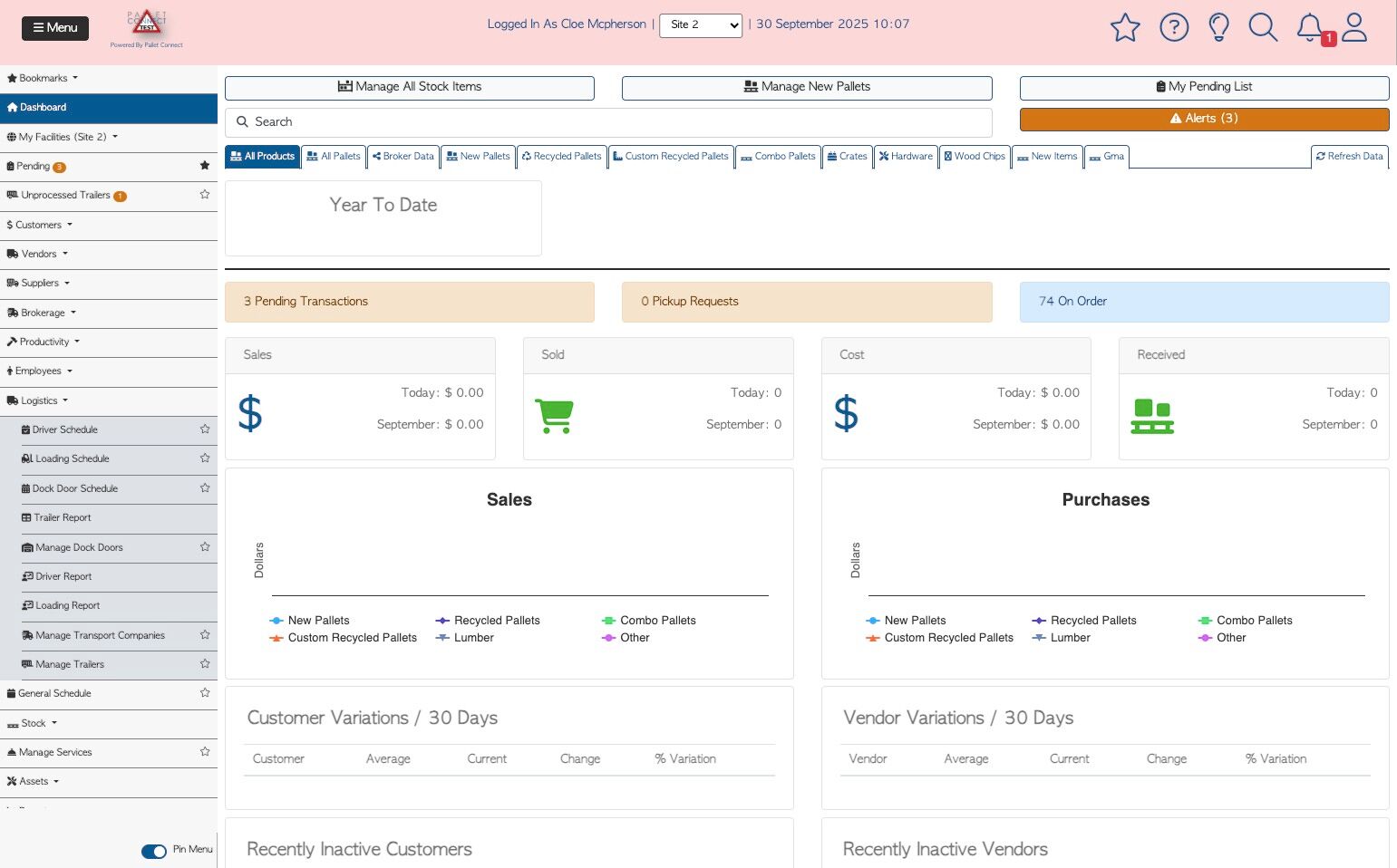Toggle bookmark star for Dock Door Schedule
The width and height of the screenshot is (1397, 868).
point(205,488)
